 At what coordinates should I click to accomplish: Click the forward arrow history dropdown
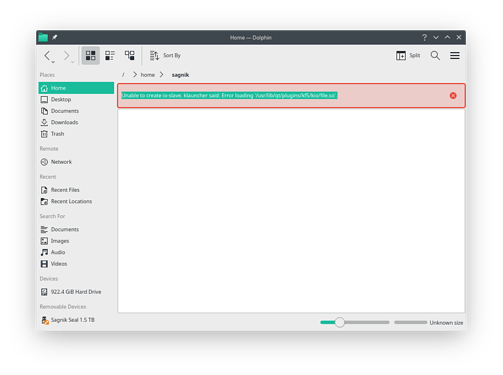pos(72,62)
